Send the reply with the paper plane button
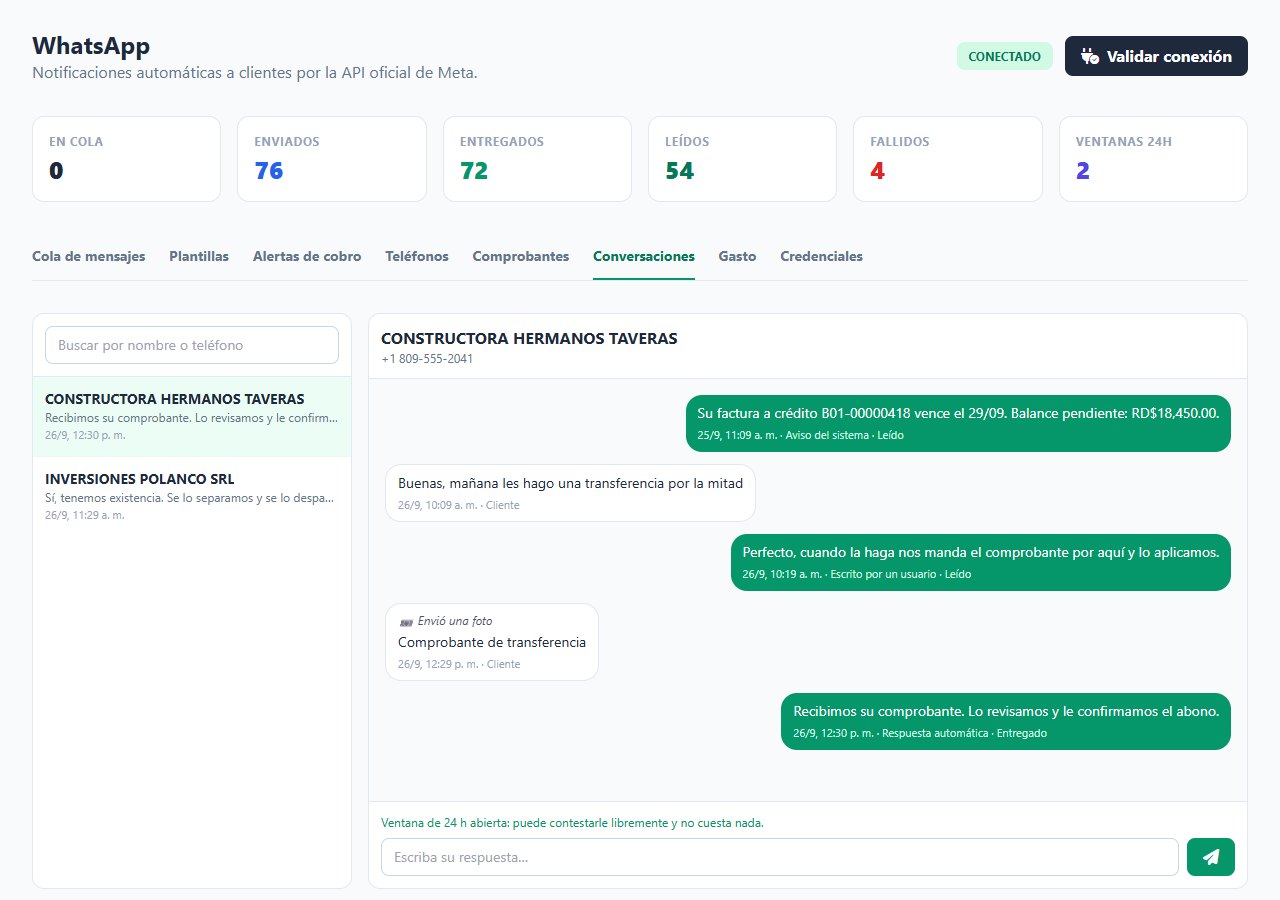This screenshot has height=900, width=1280. [1210, 857]
